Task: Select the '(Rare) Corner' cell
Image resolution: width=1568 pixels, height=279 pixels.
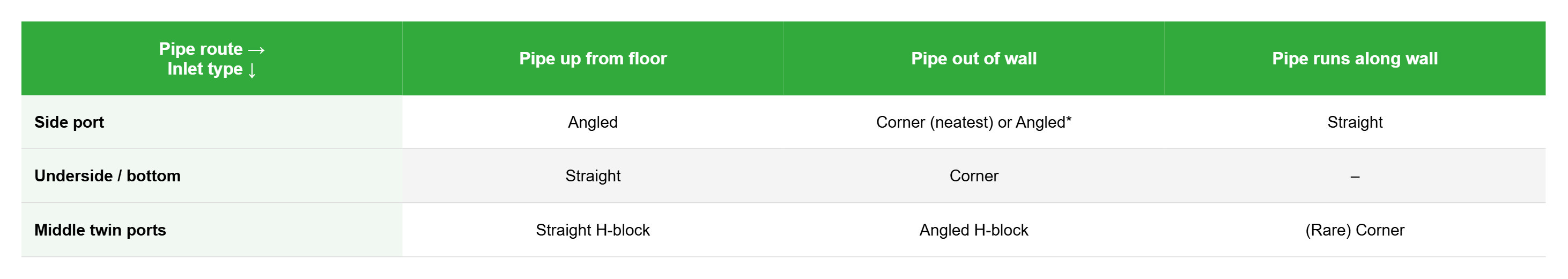Action: tap(1355, 230)
